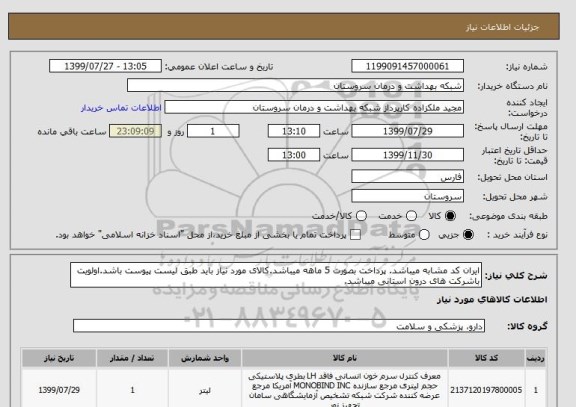Click the page header جزئیات اطلاعات نیاز
This screenshot has height=407, width=576.
503,28
